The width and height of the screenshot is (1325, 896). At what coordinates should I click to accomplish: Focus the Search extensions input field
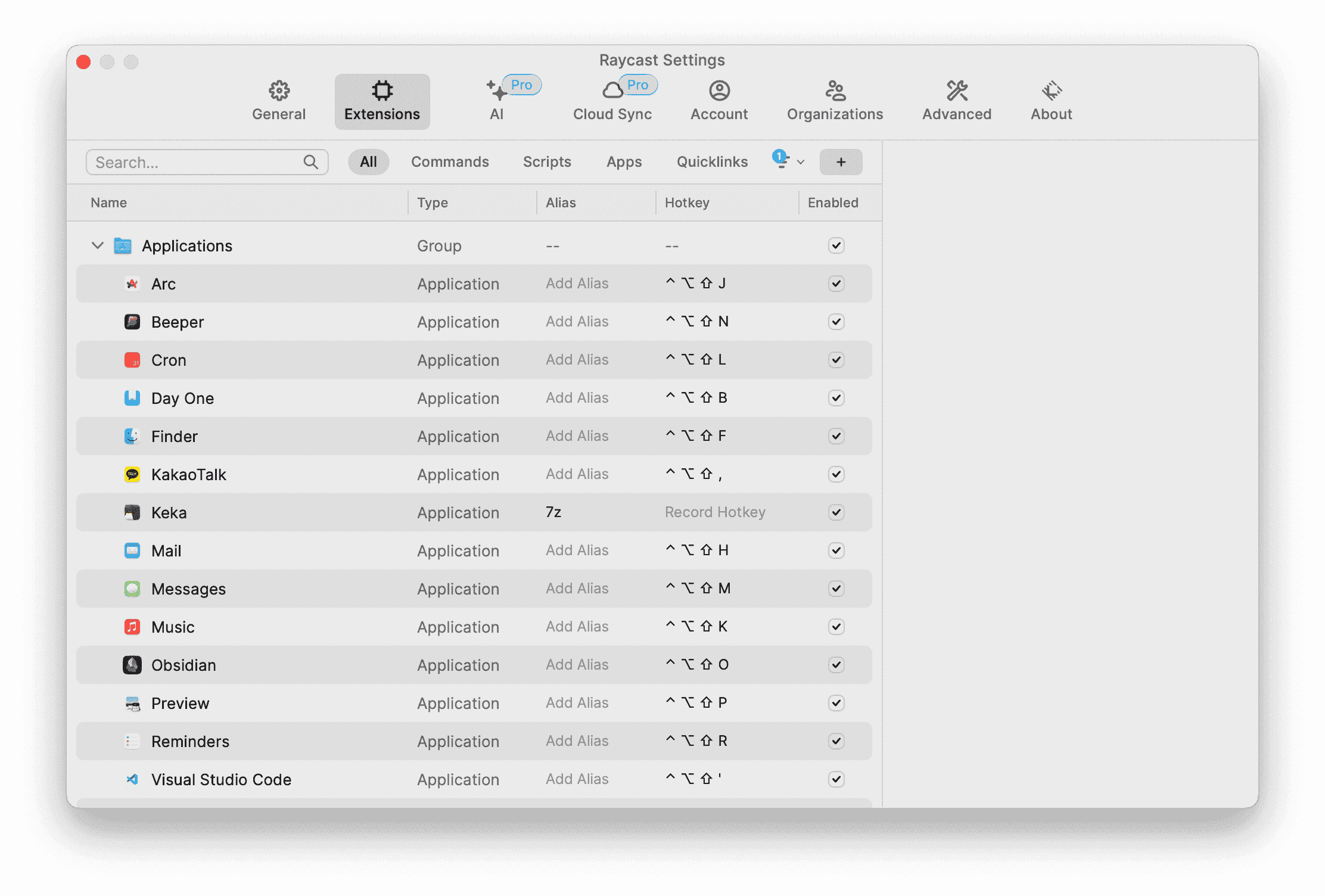pyautogui.click(x=197, y=162)
